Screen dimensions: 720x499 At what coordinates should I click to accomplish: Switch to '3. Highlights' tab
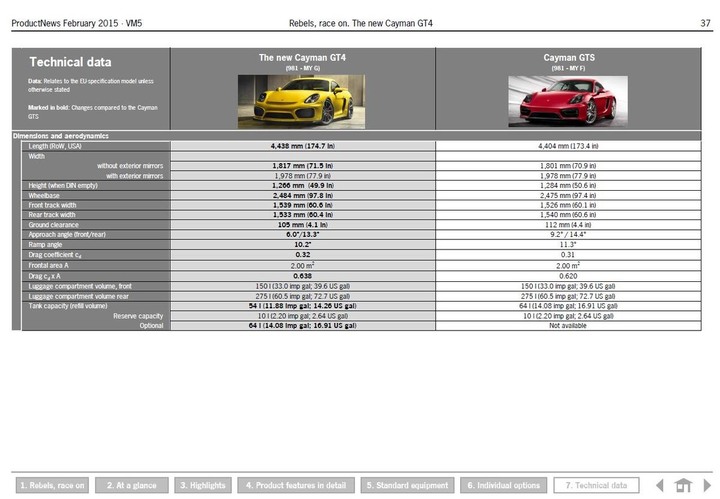coord(202,485)
